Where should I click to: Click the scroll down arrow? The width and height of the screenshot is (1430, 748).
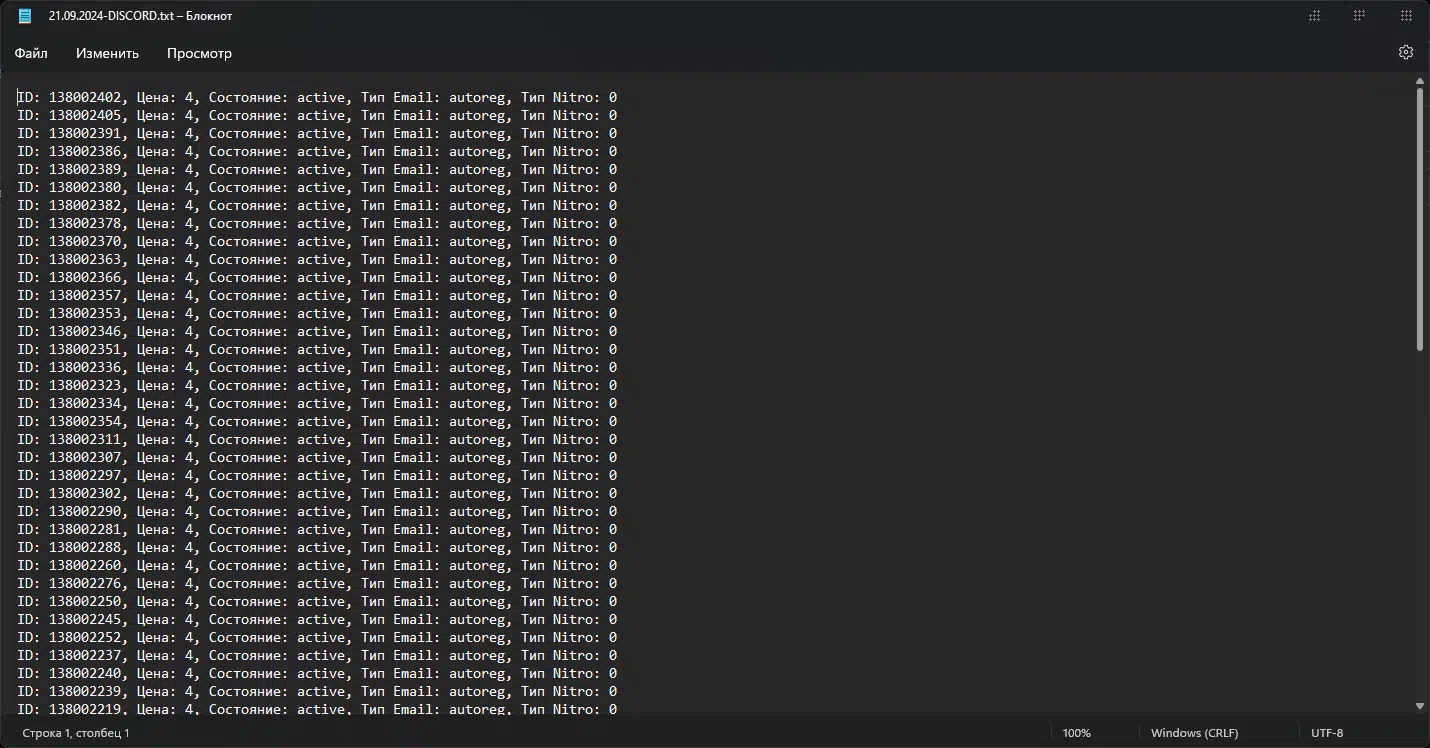[1419, 706]
